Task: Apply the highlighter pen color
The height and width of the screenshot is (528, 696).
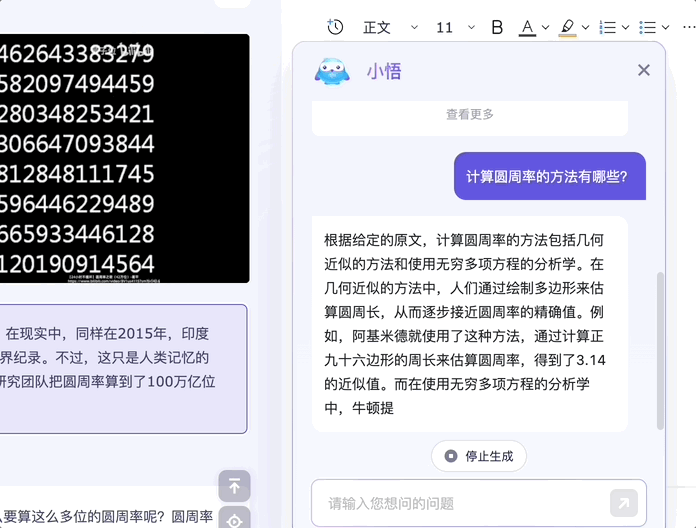Action: (x=567, y=28)
